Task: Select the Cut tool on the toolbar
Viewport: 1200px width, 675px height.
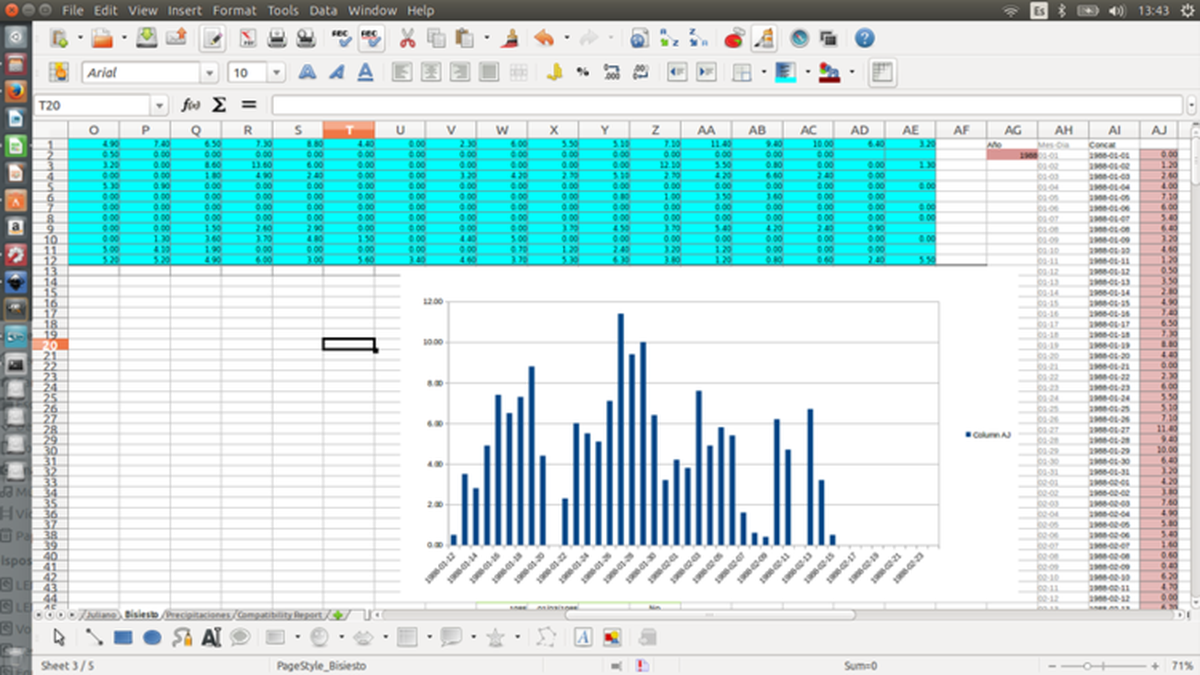Action: click(x=407, y=38)
